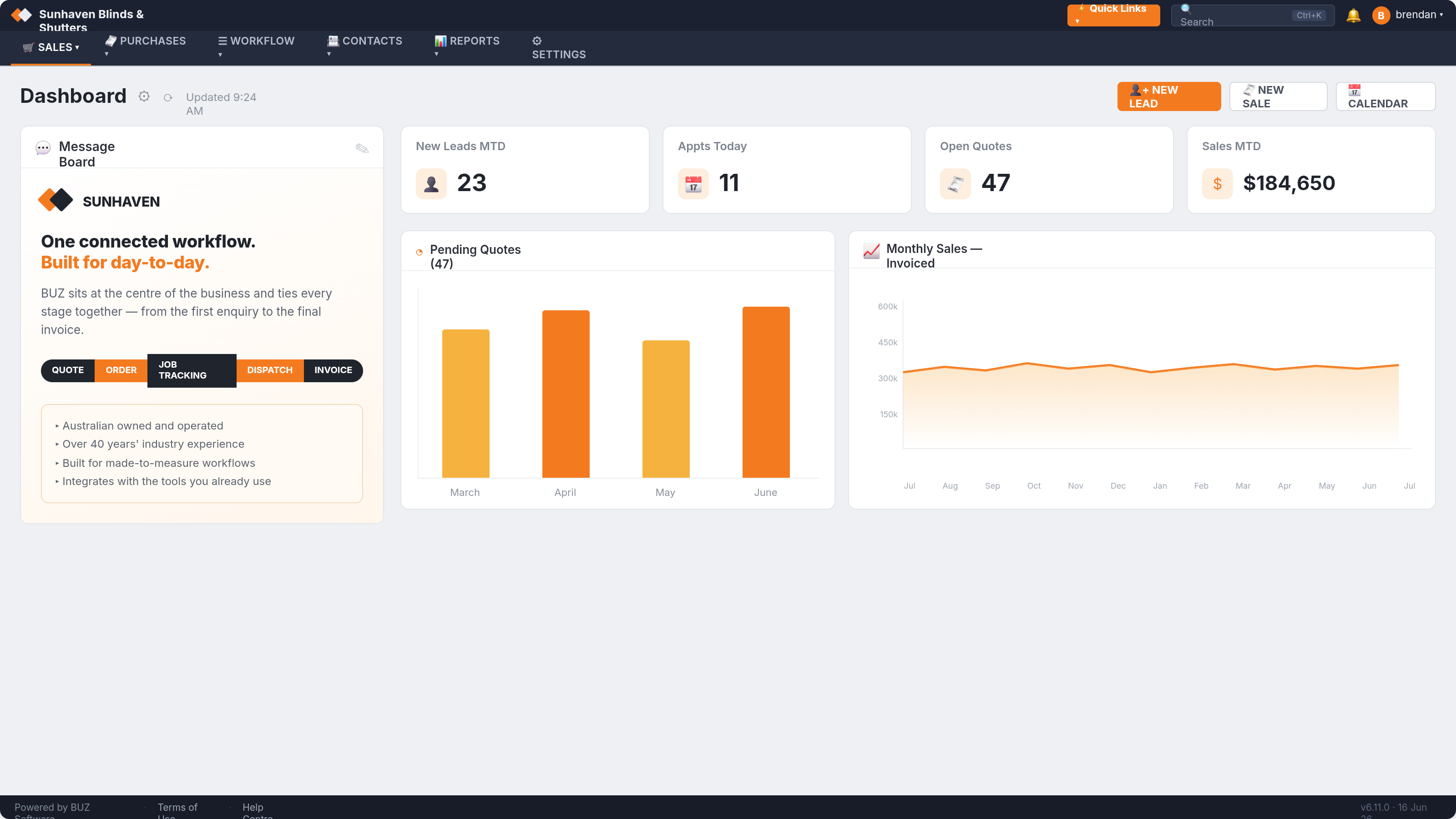Click the Sales MTD dollar icon
This screenshot has height=819, width=1456.
point(1218,184)
